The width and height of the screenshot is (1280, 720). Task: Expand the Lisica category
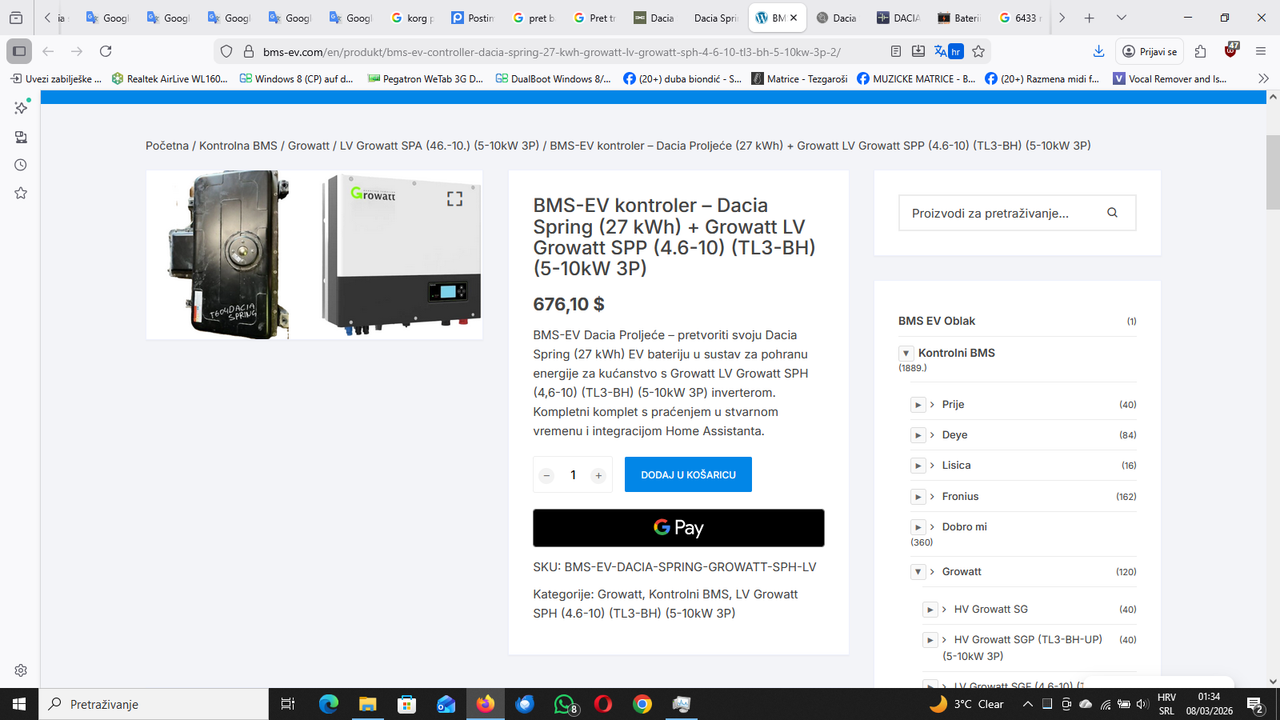pyautogui.click(x=918, y=466)
